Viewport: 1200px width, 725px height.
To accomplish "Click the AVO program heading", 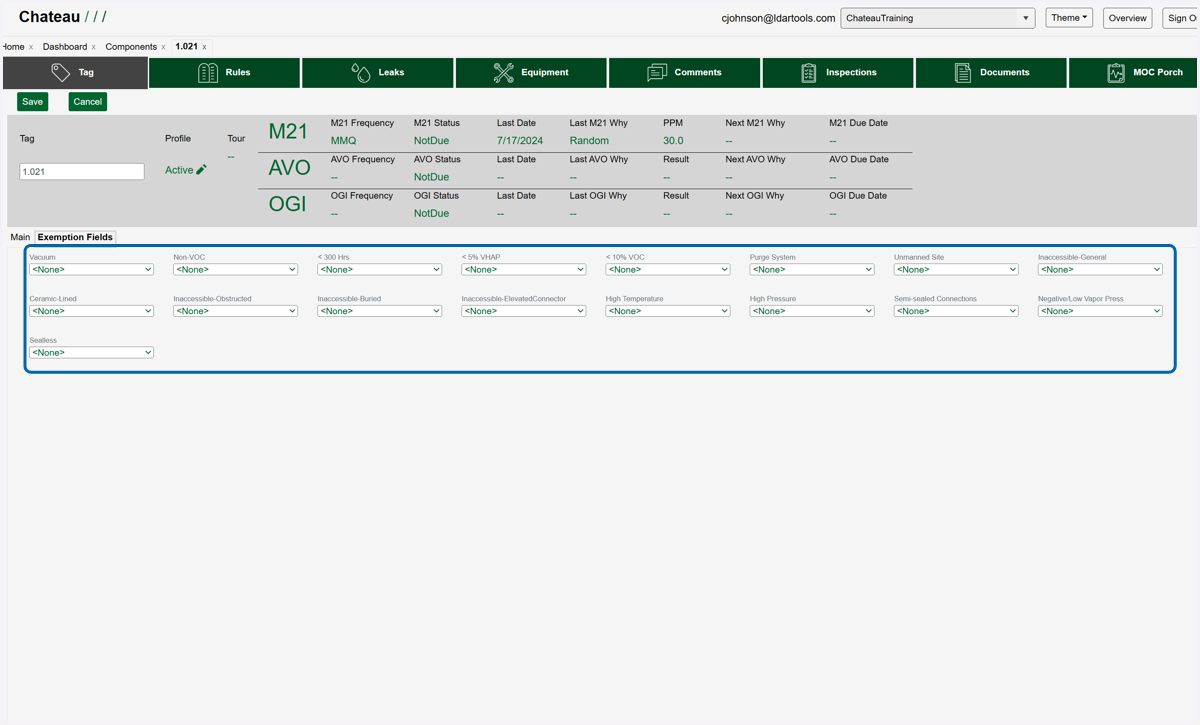I will (289, 168).
